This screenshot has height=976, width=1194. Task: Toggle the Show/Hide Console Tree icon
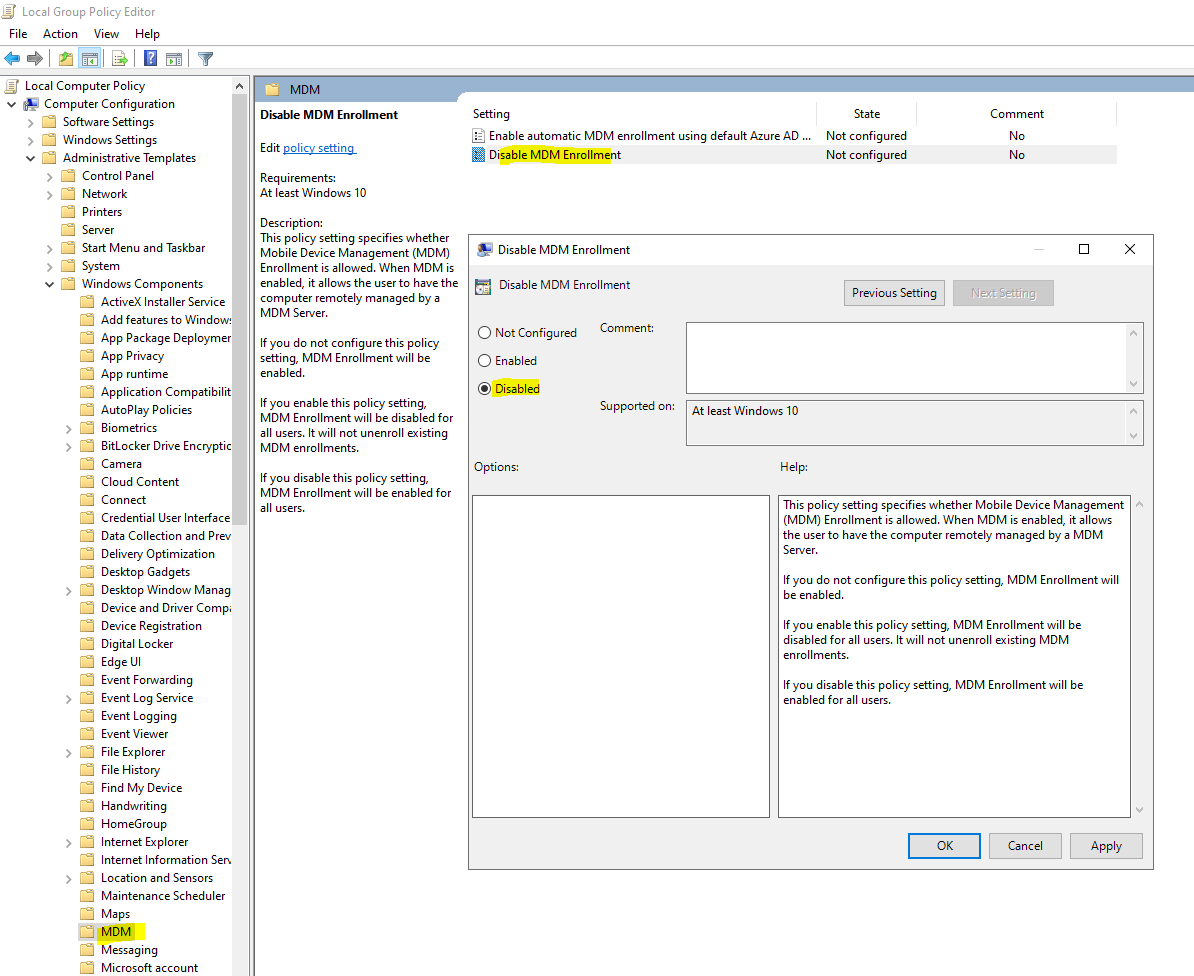pos(90,58)
